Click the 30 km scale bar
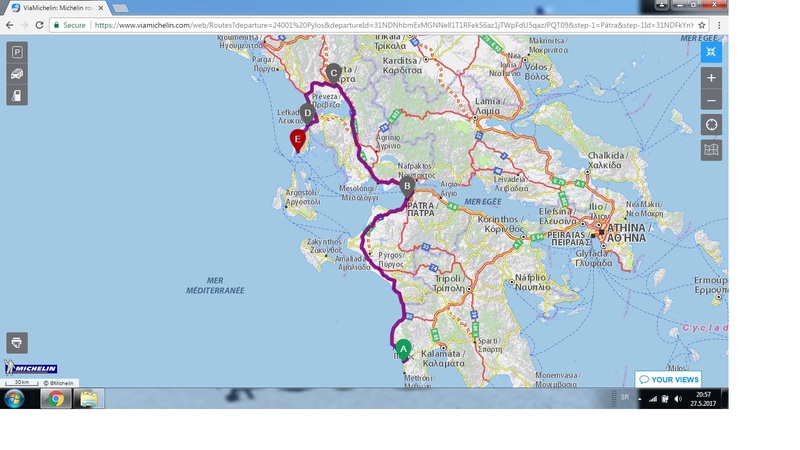Screen dimensions: 800x450 [x=21, y=383]
